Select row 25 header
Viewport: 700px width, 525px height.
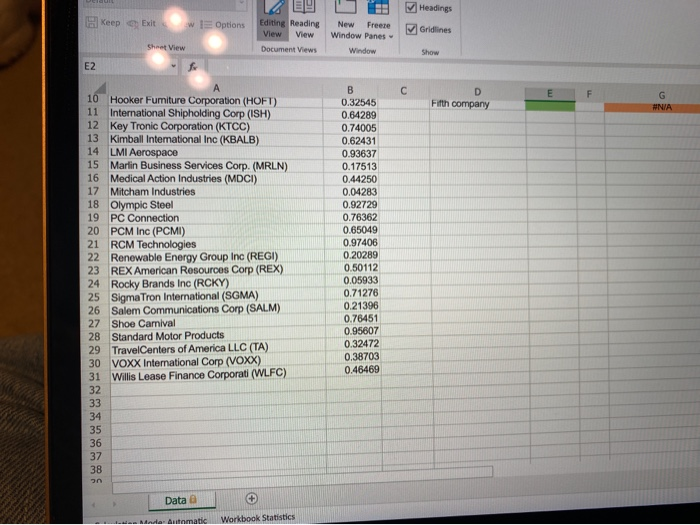point(94,297)
